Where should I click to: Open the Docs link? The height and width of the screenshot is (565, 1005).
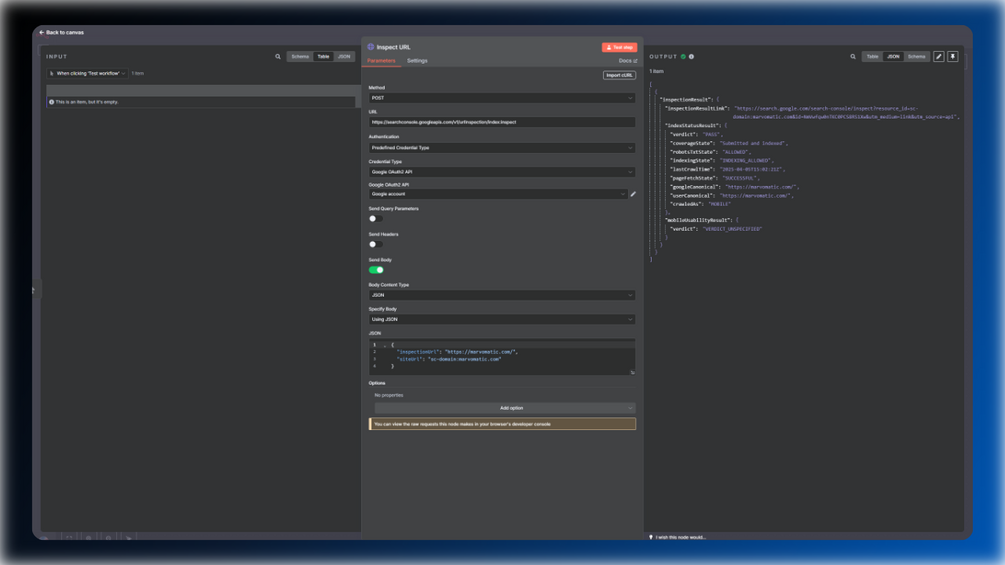coord(627,61)
